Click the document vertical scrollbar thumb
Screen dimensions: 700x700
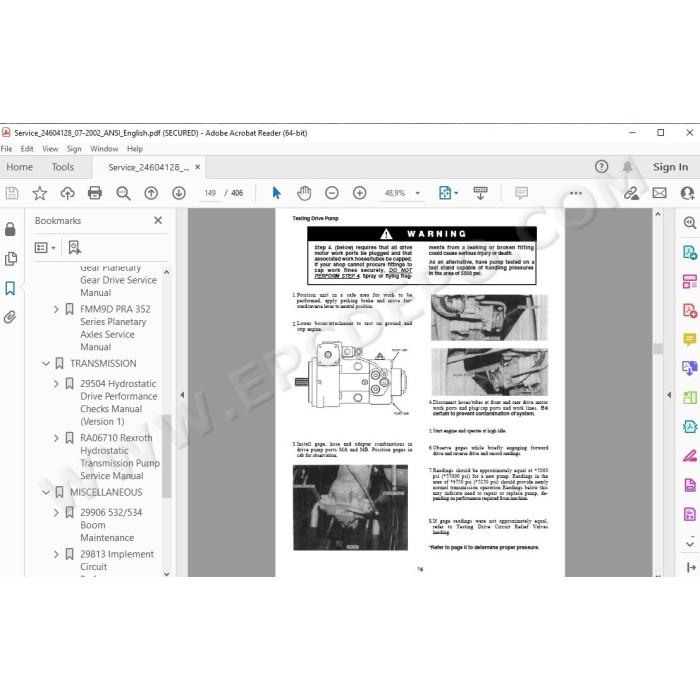[658, 349]
